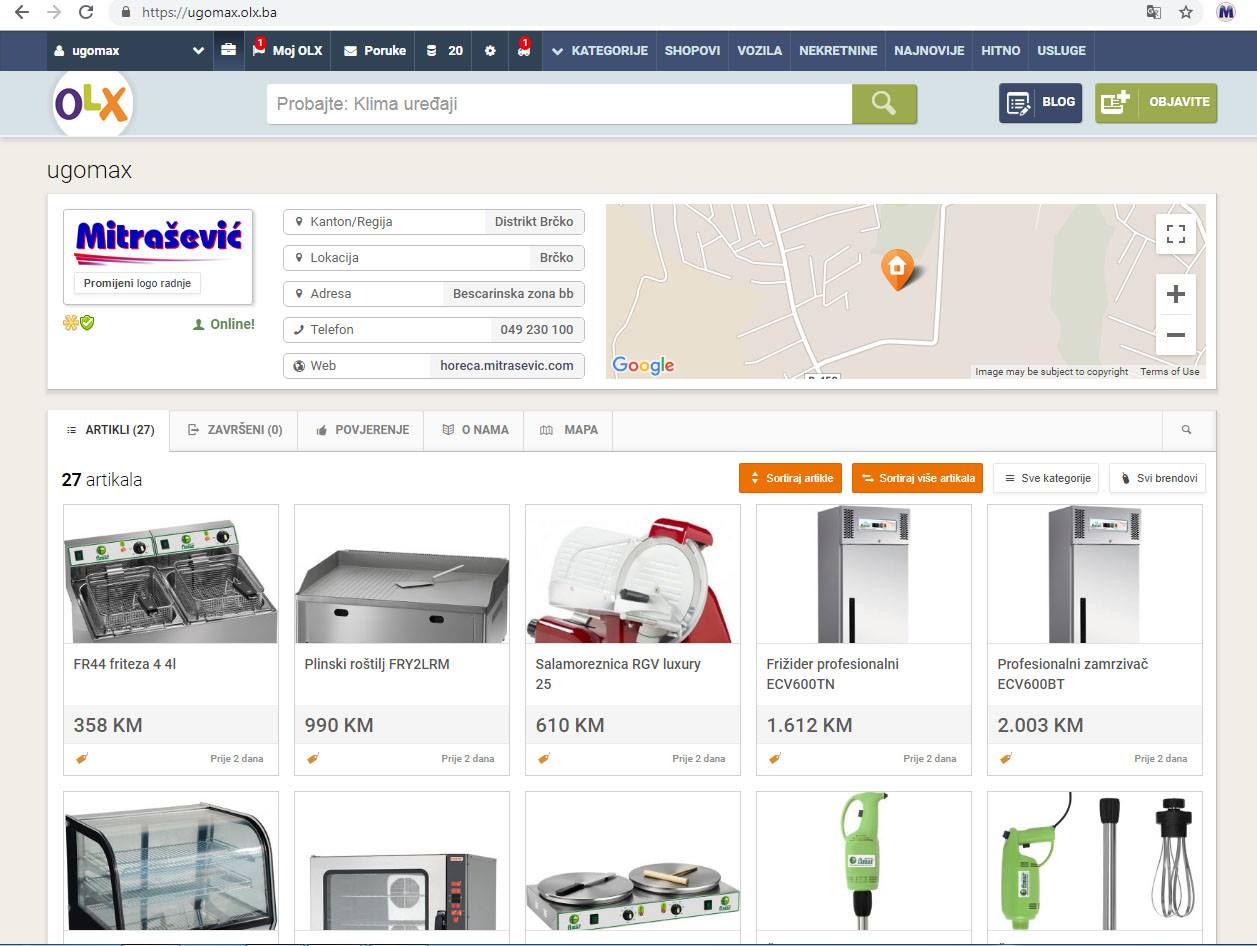
Task: Click the Google logo on the map
Action: [x=643, y=365]
